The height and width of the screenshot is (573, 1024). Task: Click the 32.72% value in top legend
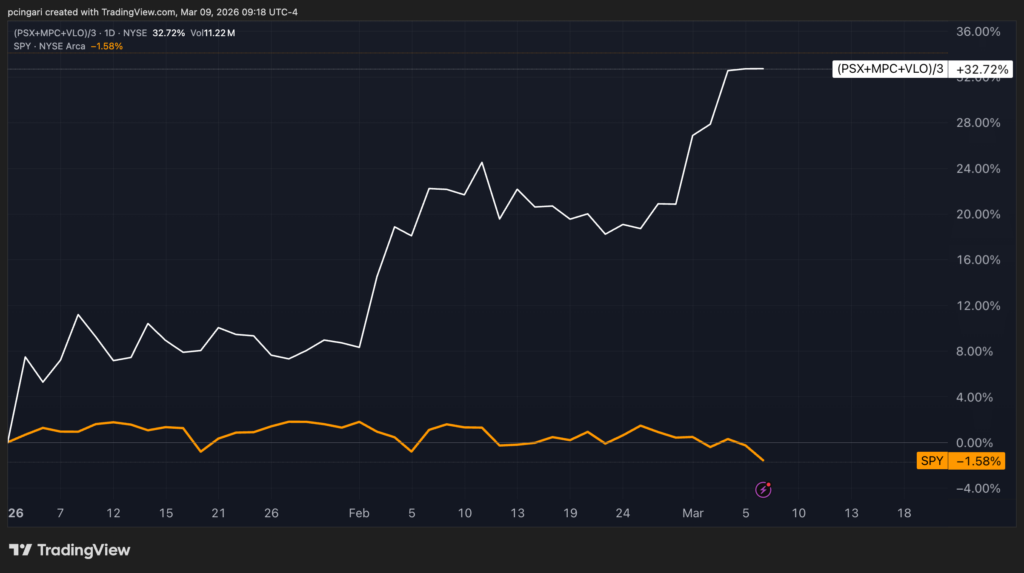[168, 33]
